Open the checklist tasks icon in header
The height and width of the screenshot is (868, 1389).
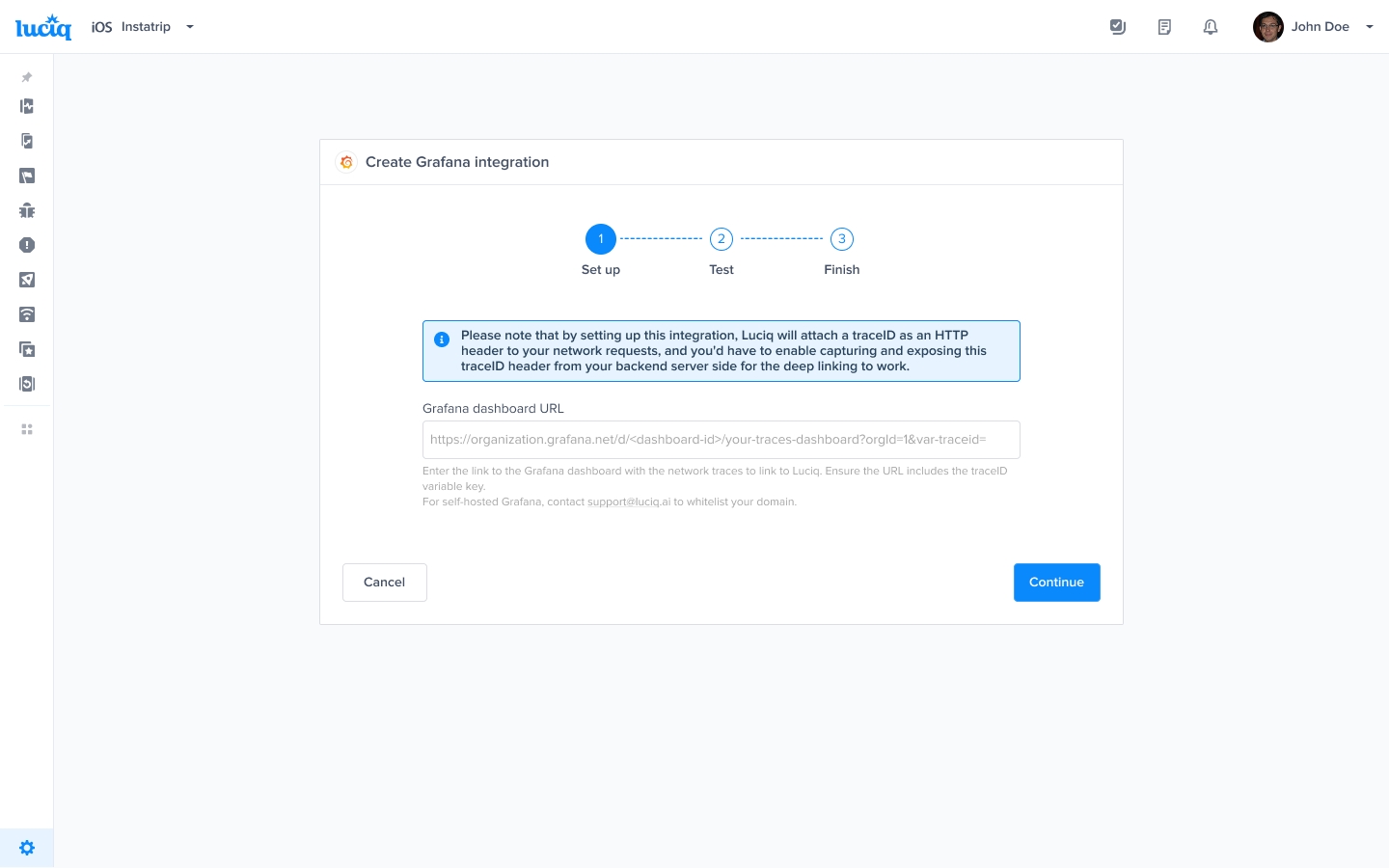[x=1118, y=27]
